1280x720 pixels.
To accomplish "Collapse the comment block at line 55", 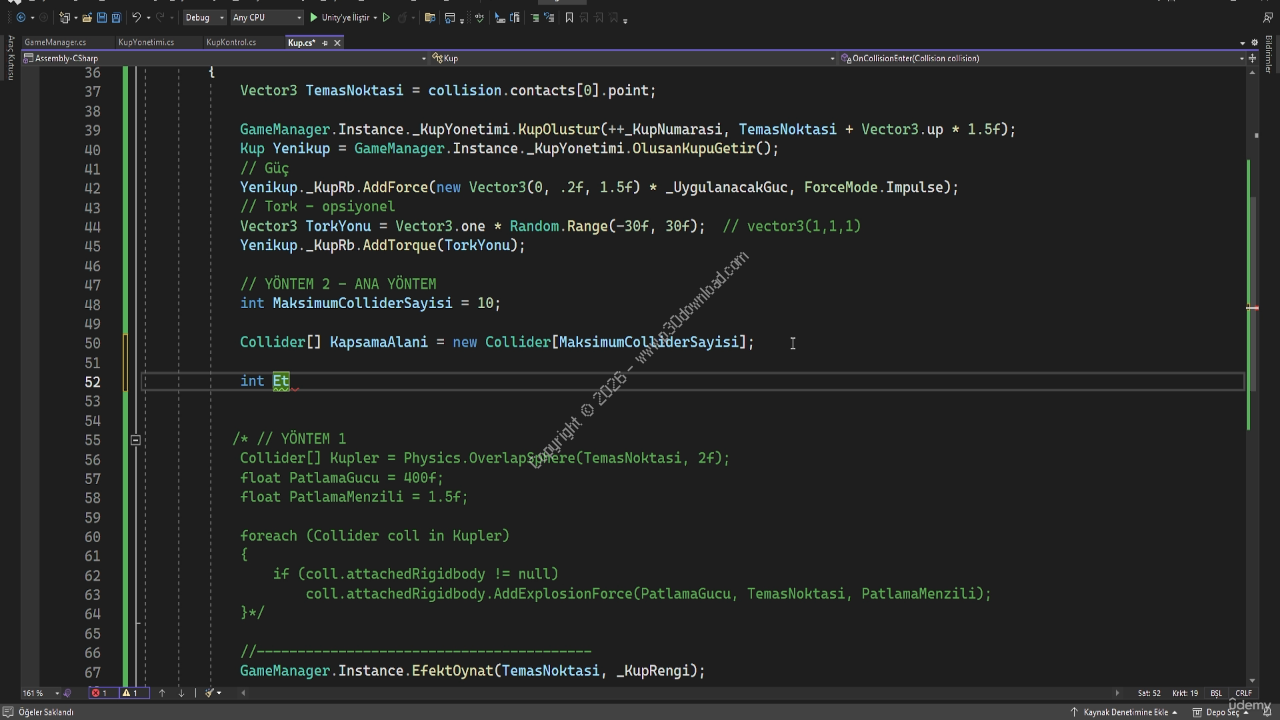I will (135, 439).
